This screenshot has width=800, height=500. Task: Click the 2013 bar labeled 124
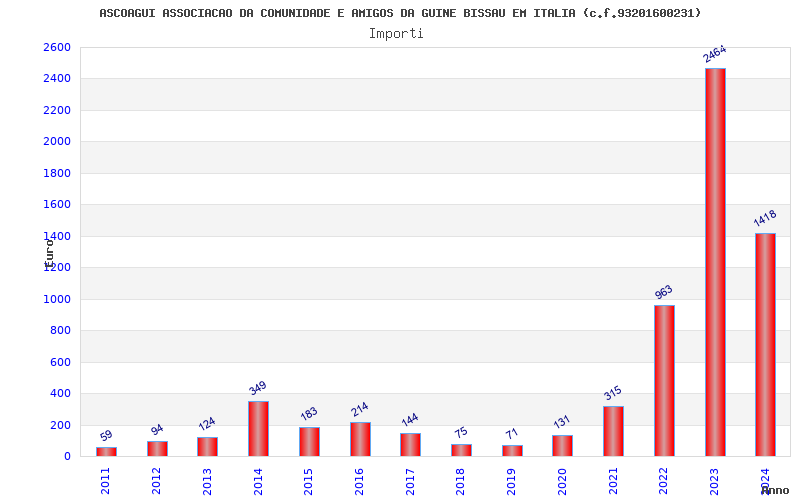click(x=207, y=446)
